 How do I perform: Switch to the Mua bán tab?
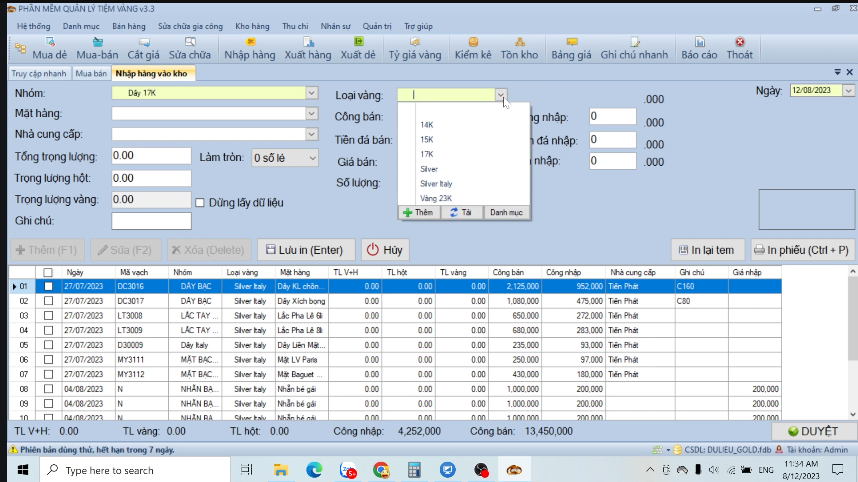[91, 73]
